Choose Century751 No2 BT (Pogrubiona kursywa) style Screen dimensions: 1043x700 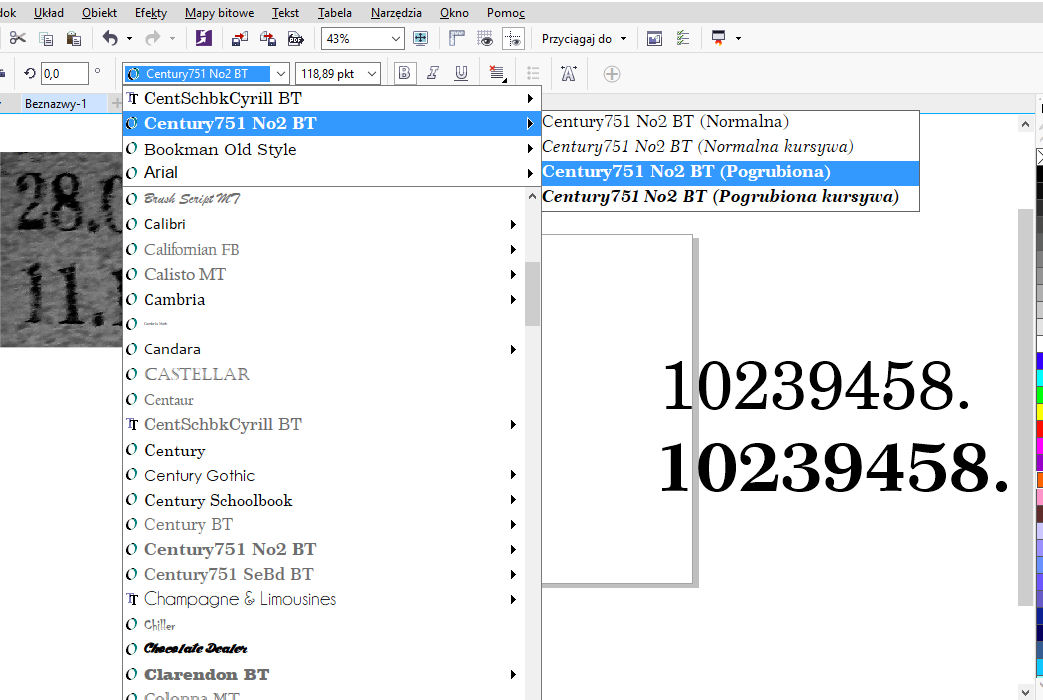click(719, 197)
